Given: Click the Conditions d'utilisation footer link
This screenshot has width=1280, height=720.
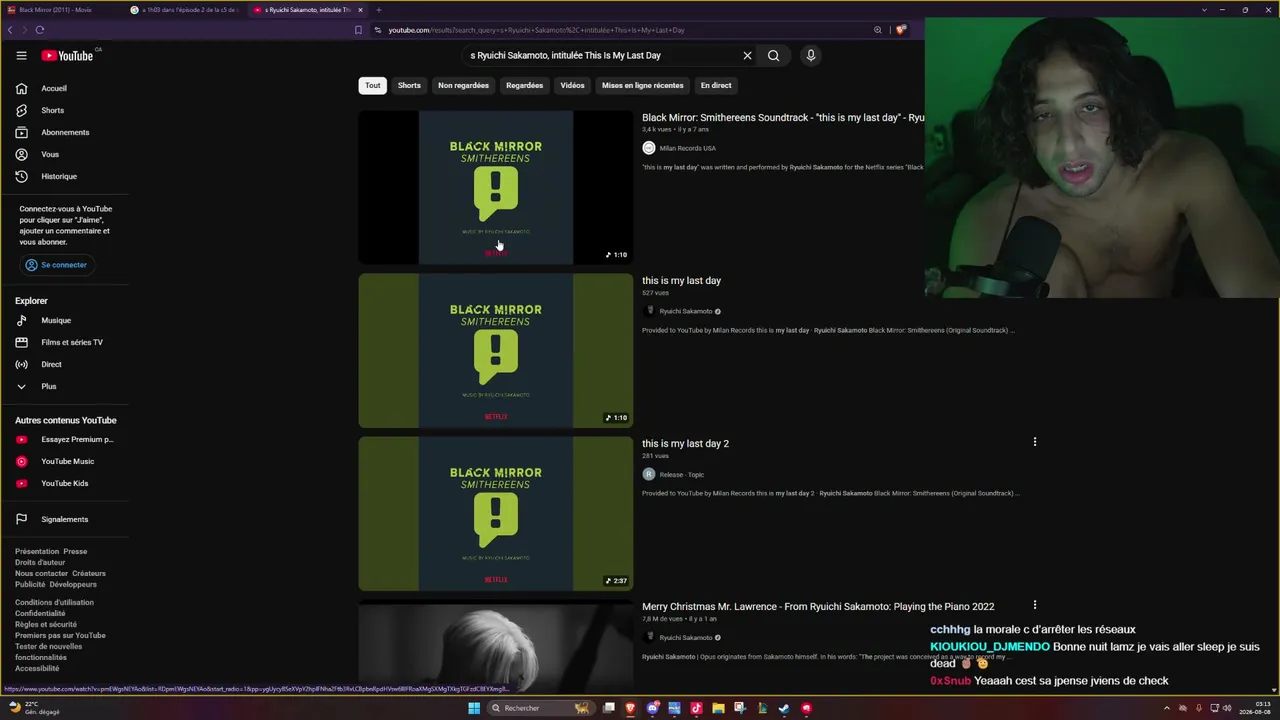Looking at the screenshot, I should (x=54, y=602).
